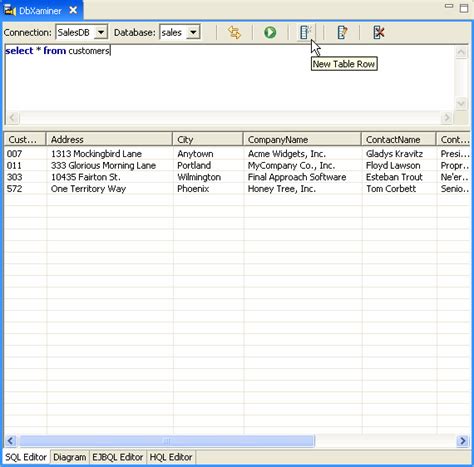
Task: Click the edit table row icon
Action: point(342,32)
